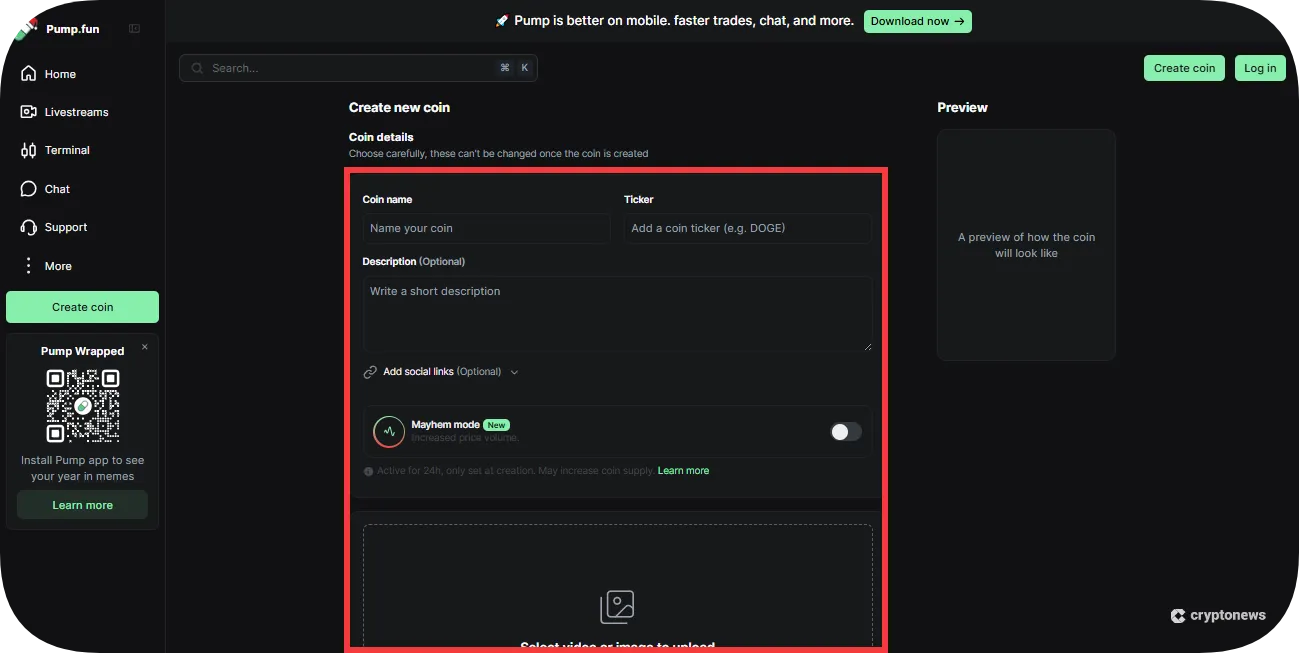1299x653 pixels.
Task: Click the Pump Wrapped QR code
Action: coord(82,406)
